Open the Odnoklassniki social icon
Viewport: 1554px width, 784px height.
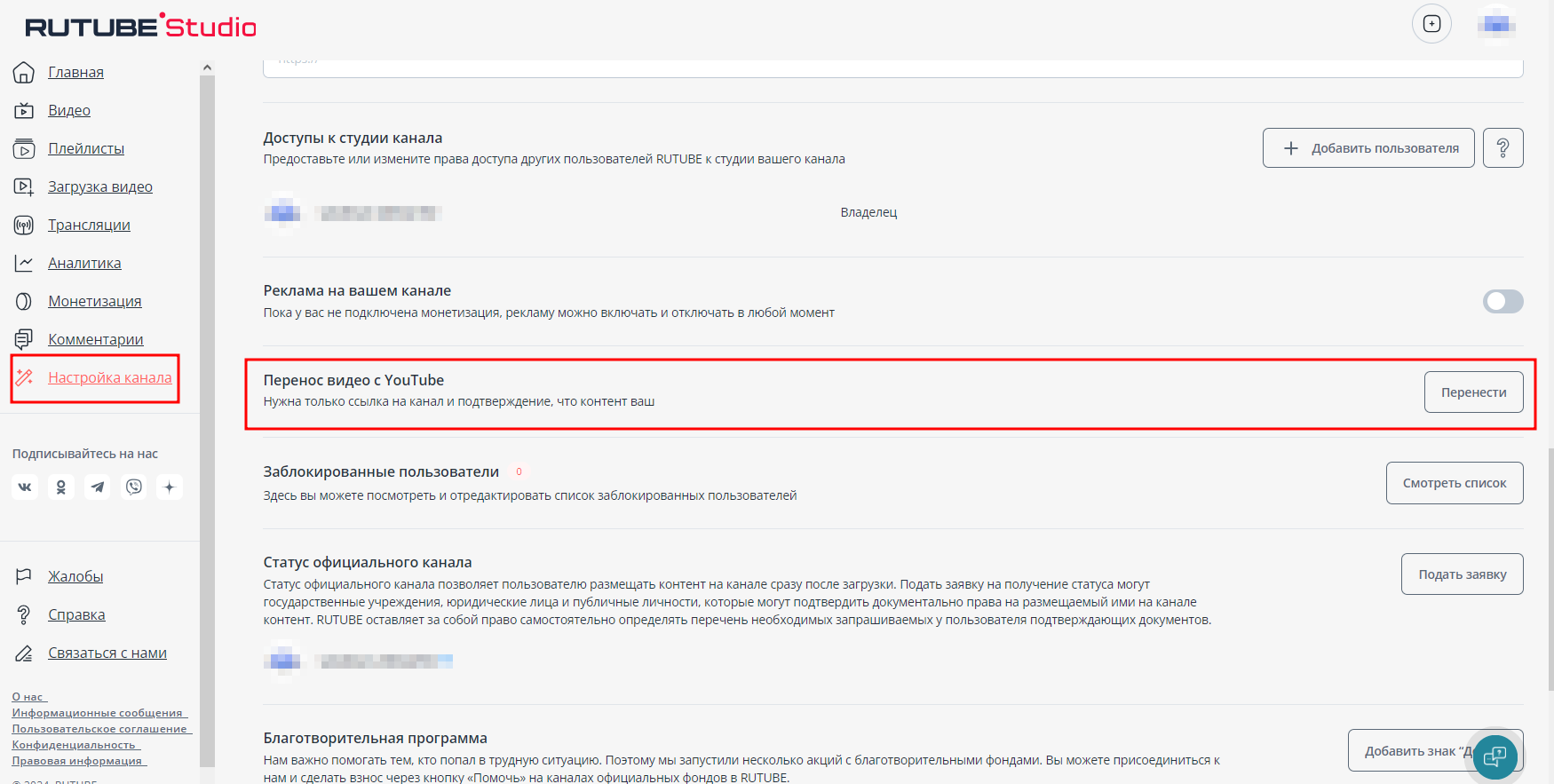[x=61, y=487]
